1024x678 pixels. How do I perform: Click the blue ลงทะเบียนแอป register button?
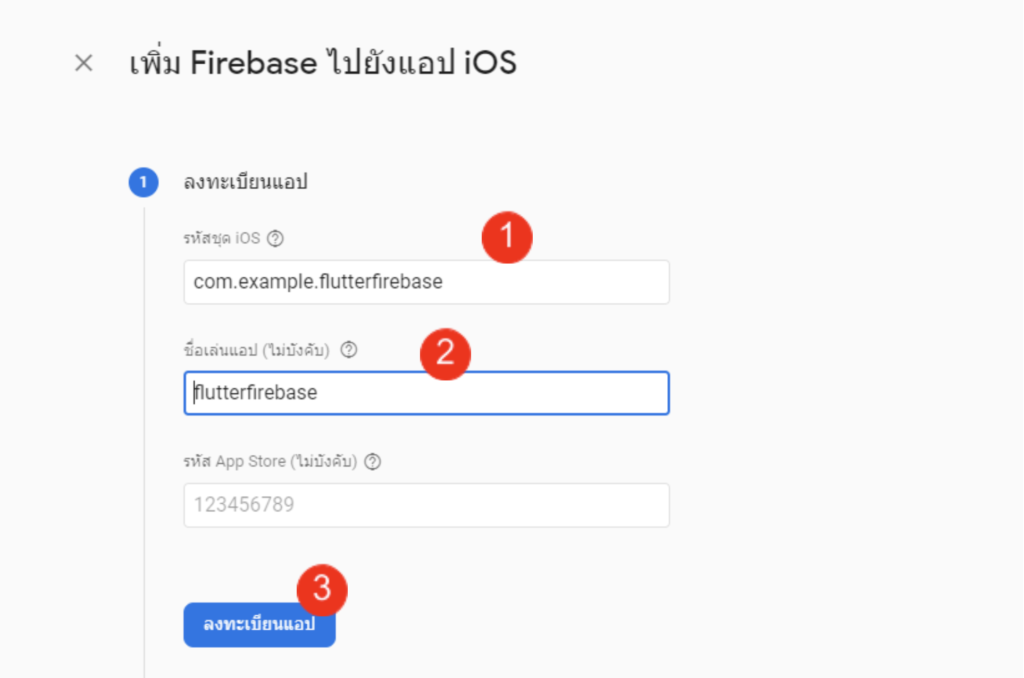259,625
